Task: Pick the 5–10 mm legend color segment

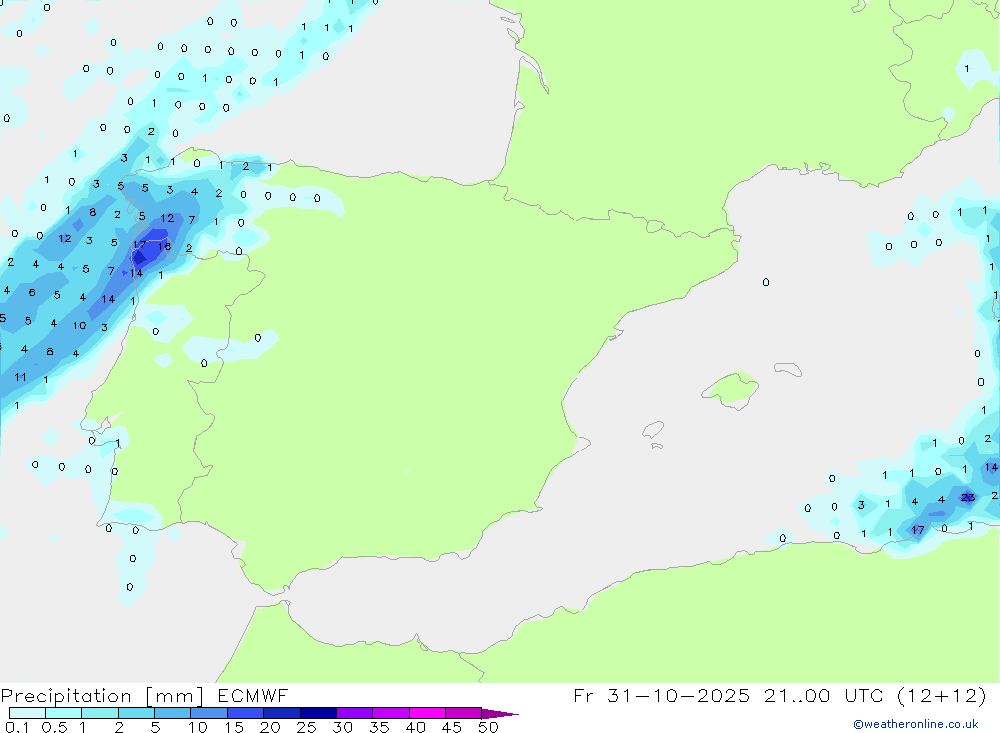Action: [173, 713]
